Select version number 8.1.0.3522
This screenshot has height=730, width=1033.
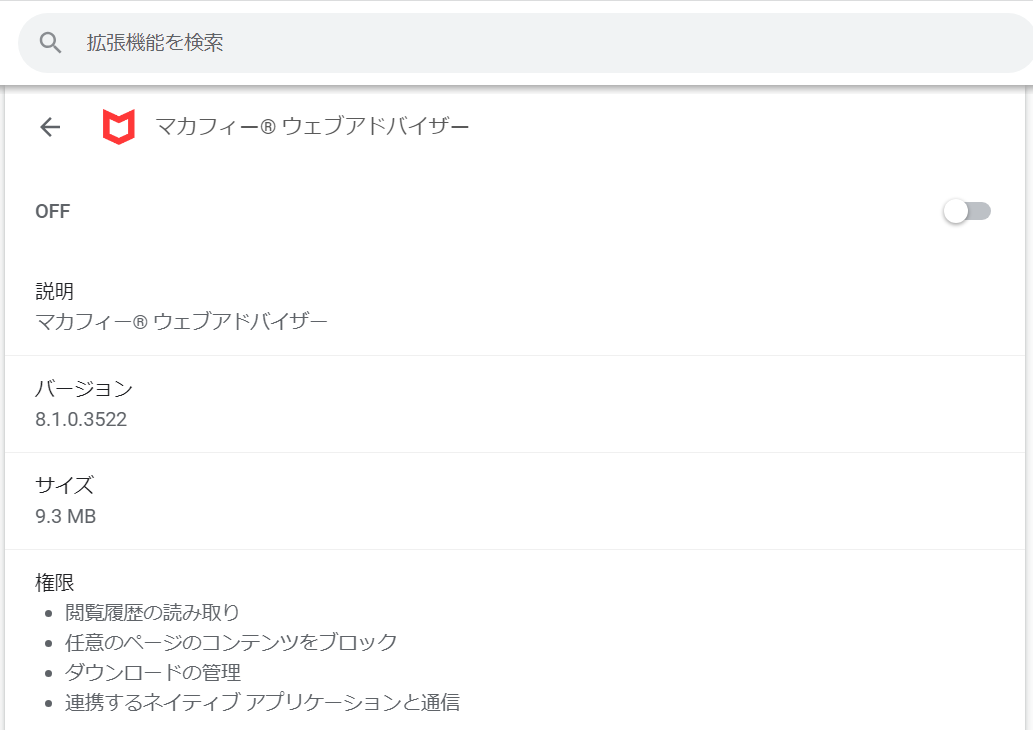[81, 419]
